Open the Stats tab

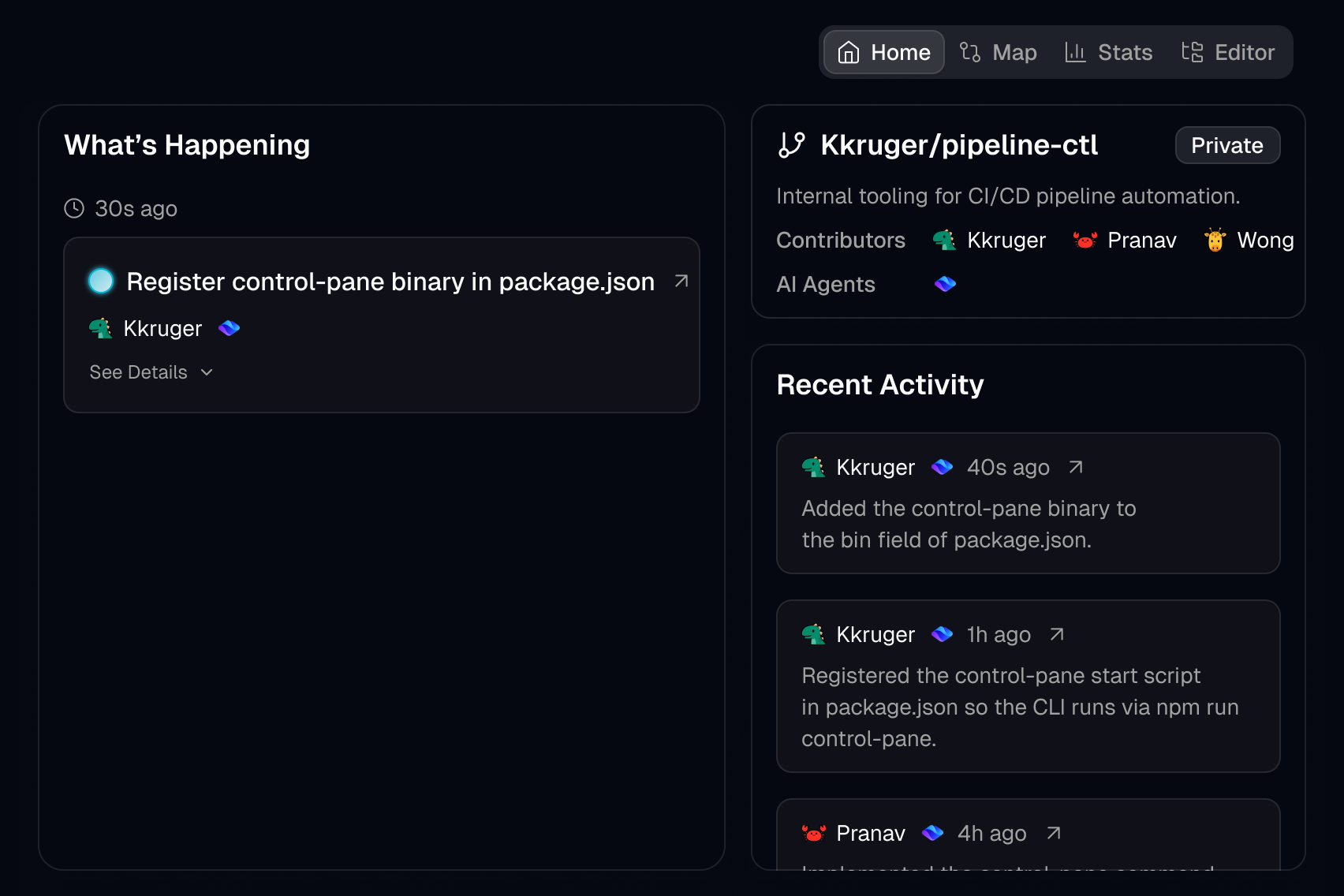pos(1109,52)
